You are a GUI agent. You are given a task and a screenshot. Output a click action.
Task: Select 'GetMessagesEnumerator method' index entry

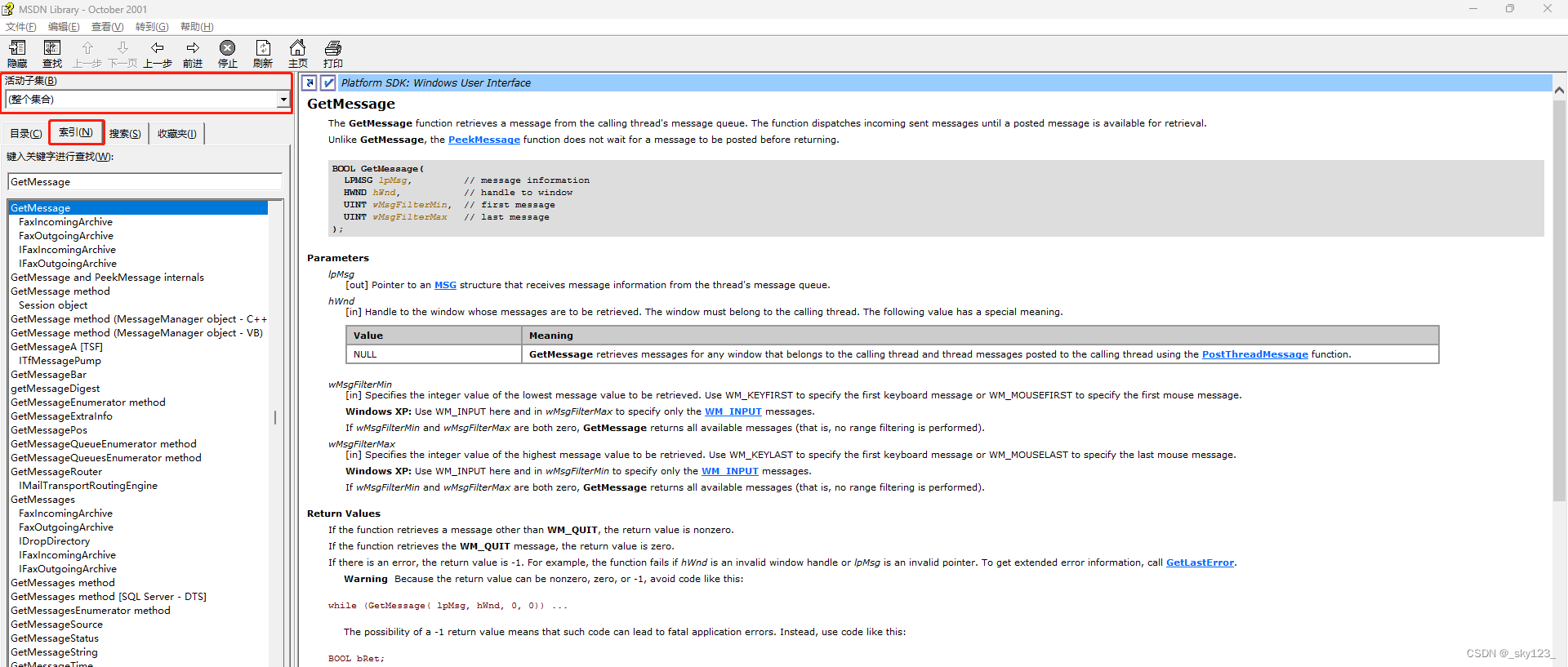pos(90,611)
